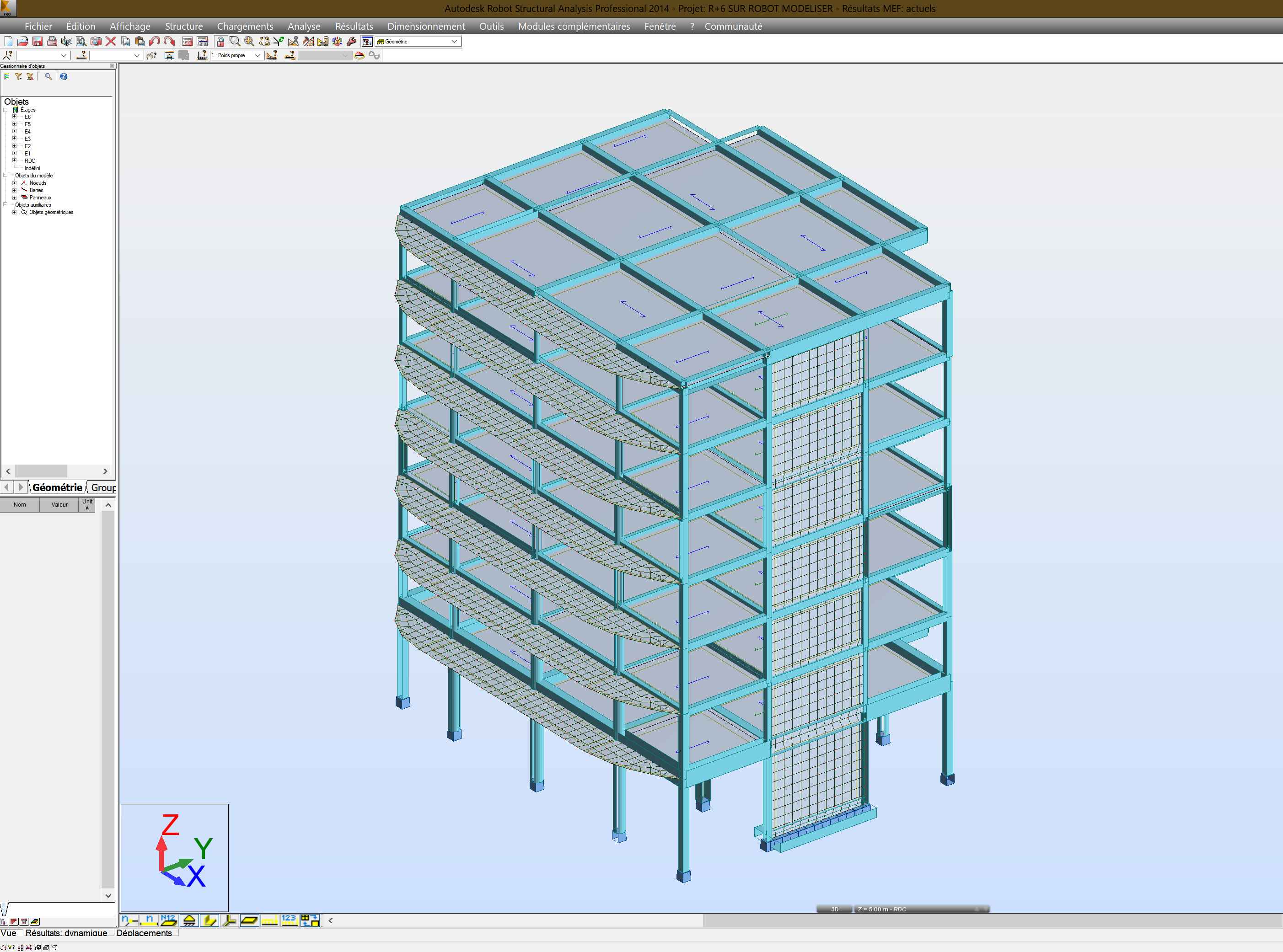The image size is (1283, 952).
Task: Open the Chargements menu
Action: pos(245,27)
